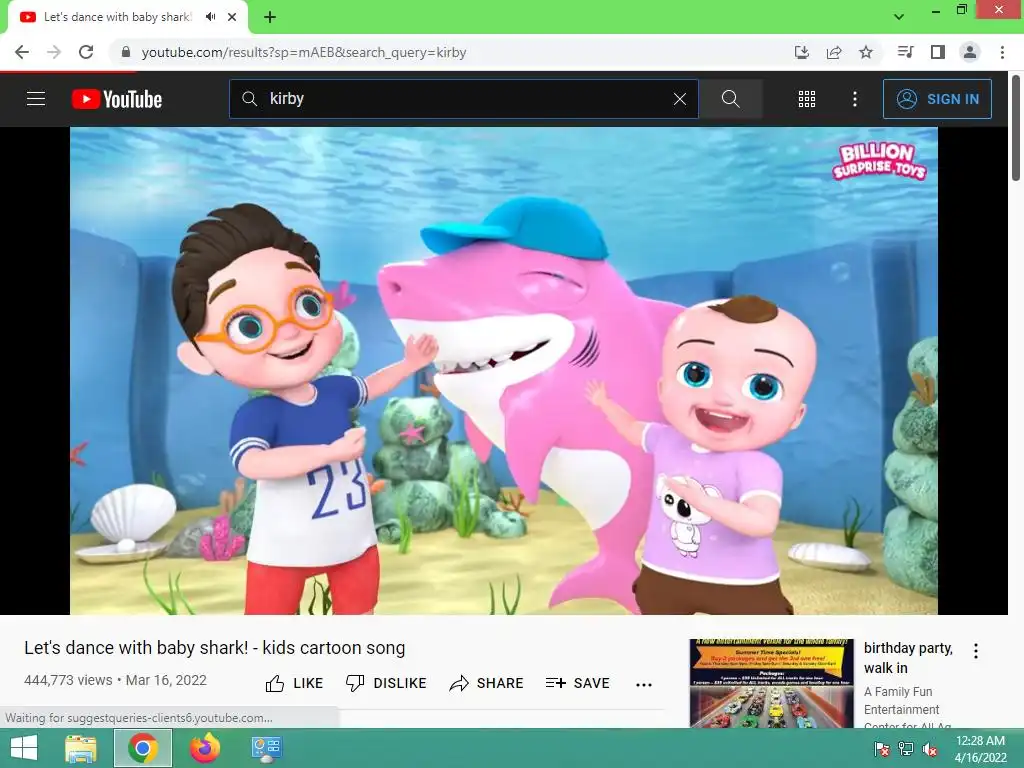The height and width of the screenshot is (768, 1024).
Task: Open the tab search dropdown arrow
Action: pos(899,16)
